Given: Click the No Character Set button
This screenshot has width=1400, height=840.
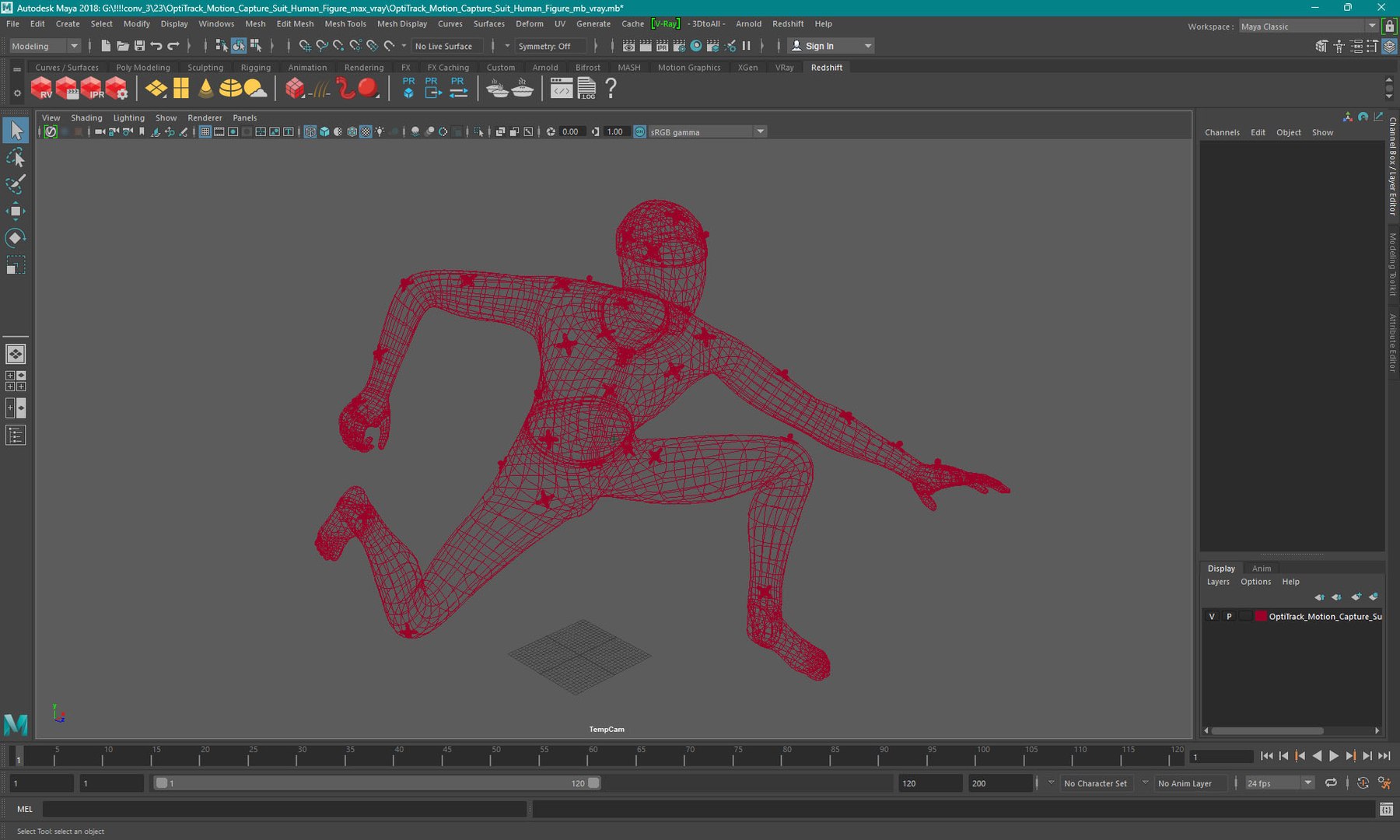Looking at the screenshot, I should click(x=1095, y=783).
